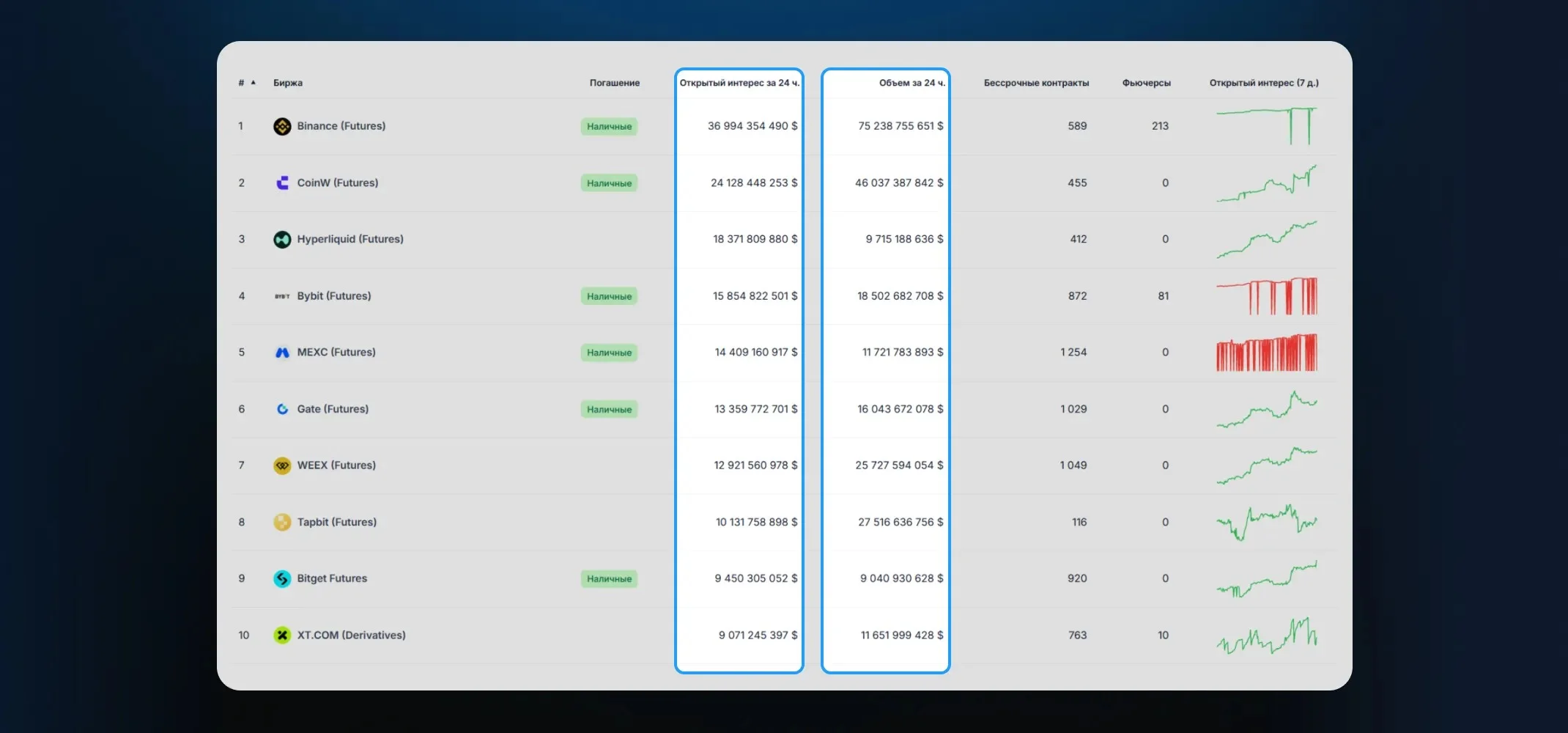Open the Bybit (Futures) exchange link
The image size is (1568, 733).
click(334, 296)
